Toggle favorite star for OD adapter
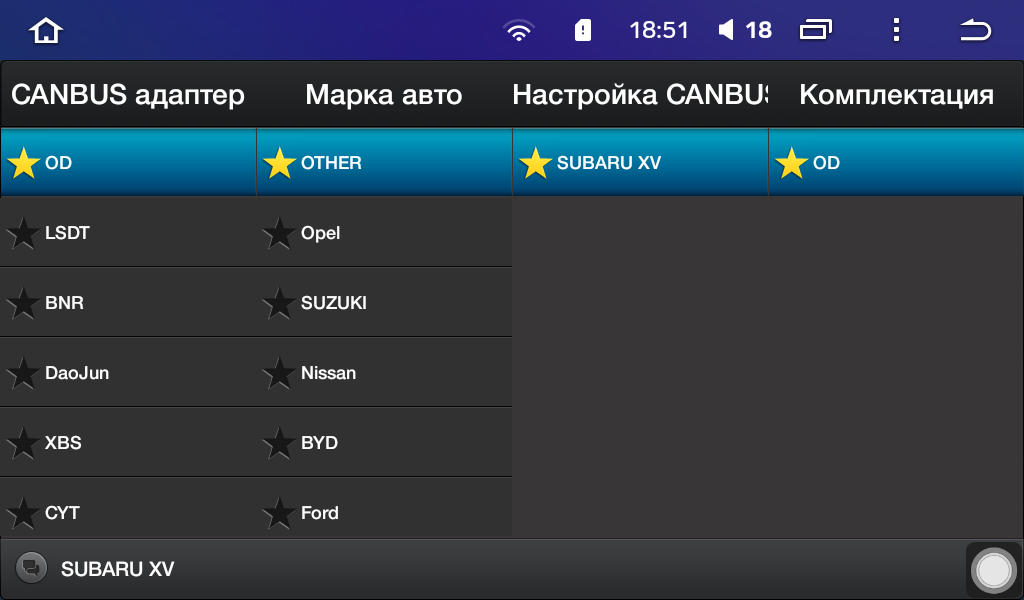Screen dimensions: 1024x600 pyautogui.click(x=24, y=163)
